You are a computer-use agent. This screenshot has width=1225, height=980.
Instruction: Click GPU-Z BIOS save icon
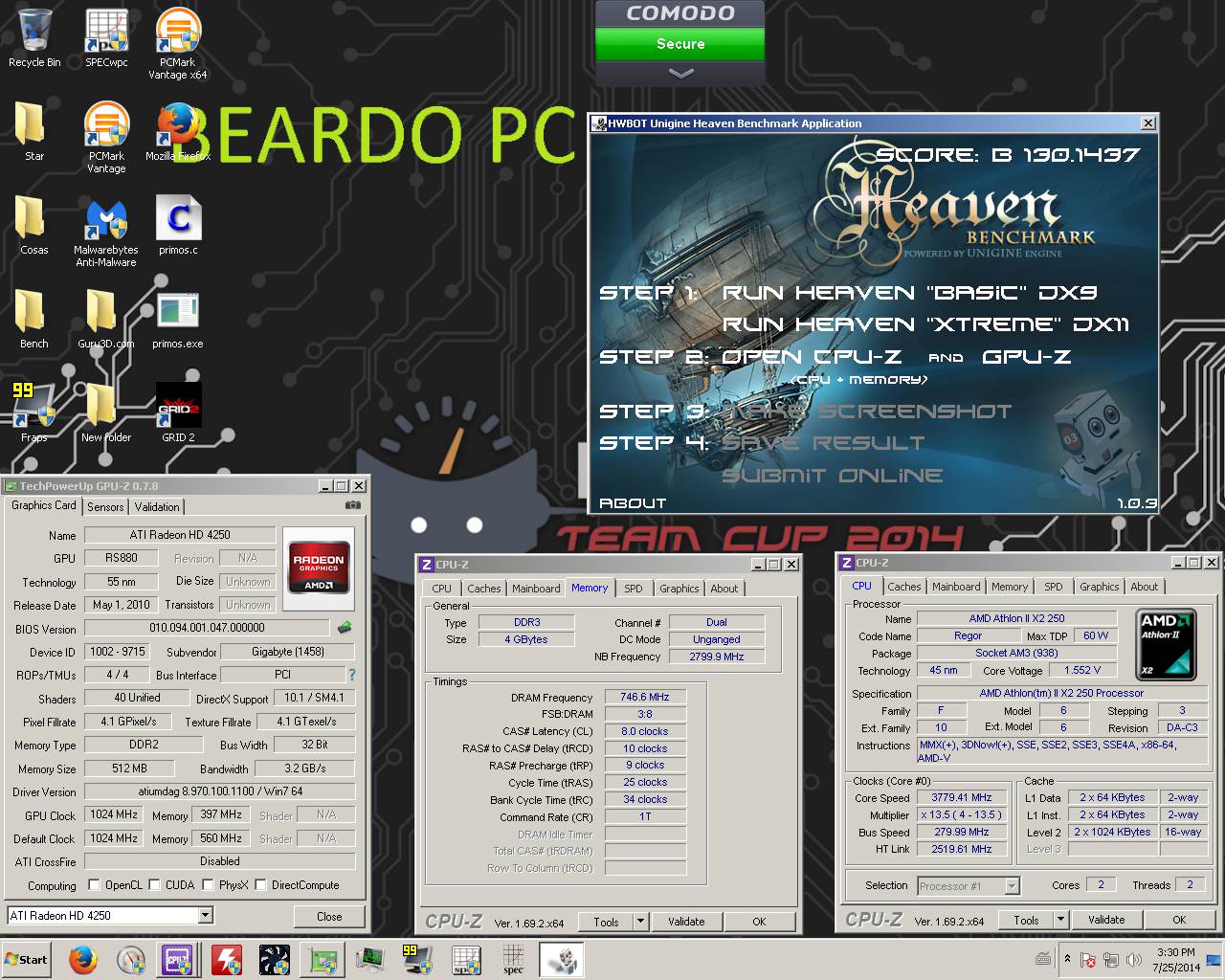pos(345,628)
